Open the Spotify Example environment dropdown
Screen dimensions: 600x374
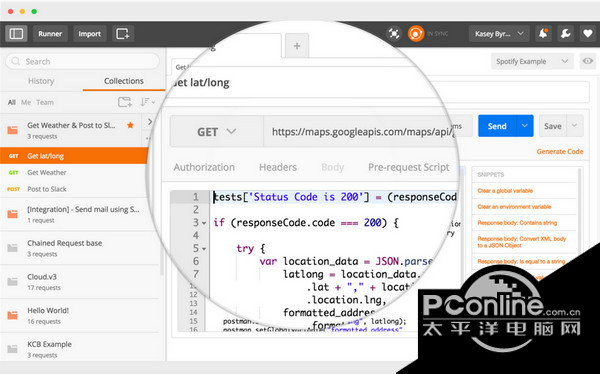(532, 61)
